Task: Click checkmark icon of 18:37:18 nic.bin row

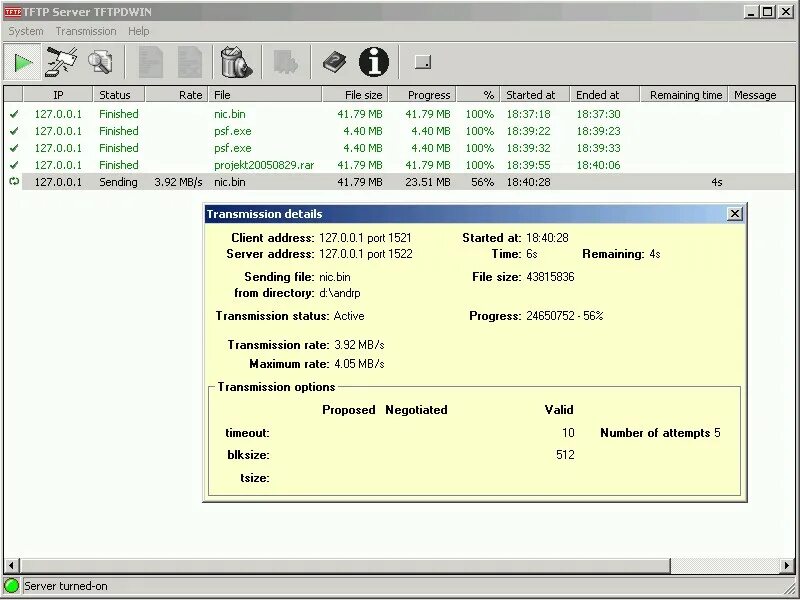Action: (x=14, y=114)
